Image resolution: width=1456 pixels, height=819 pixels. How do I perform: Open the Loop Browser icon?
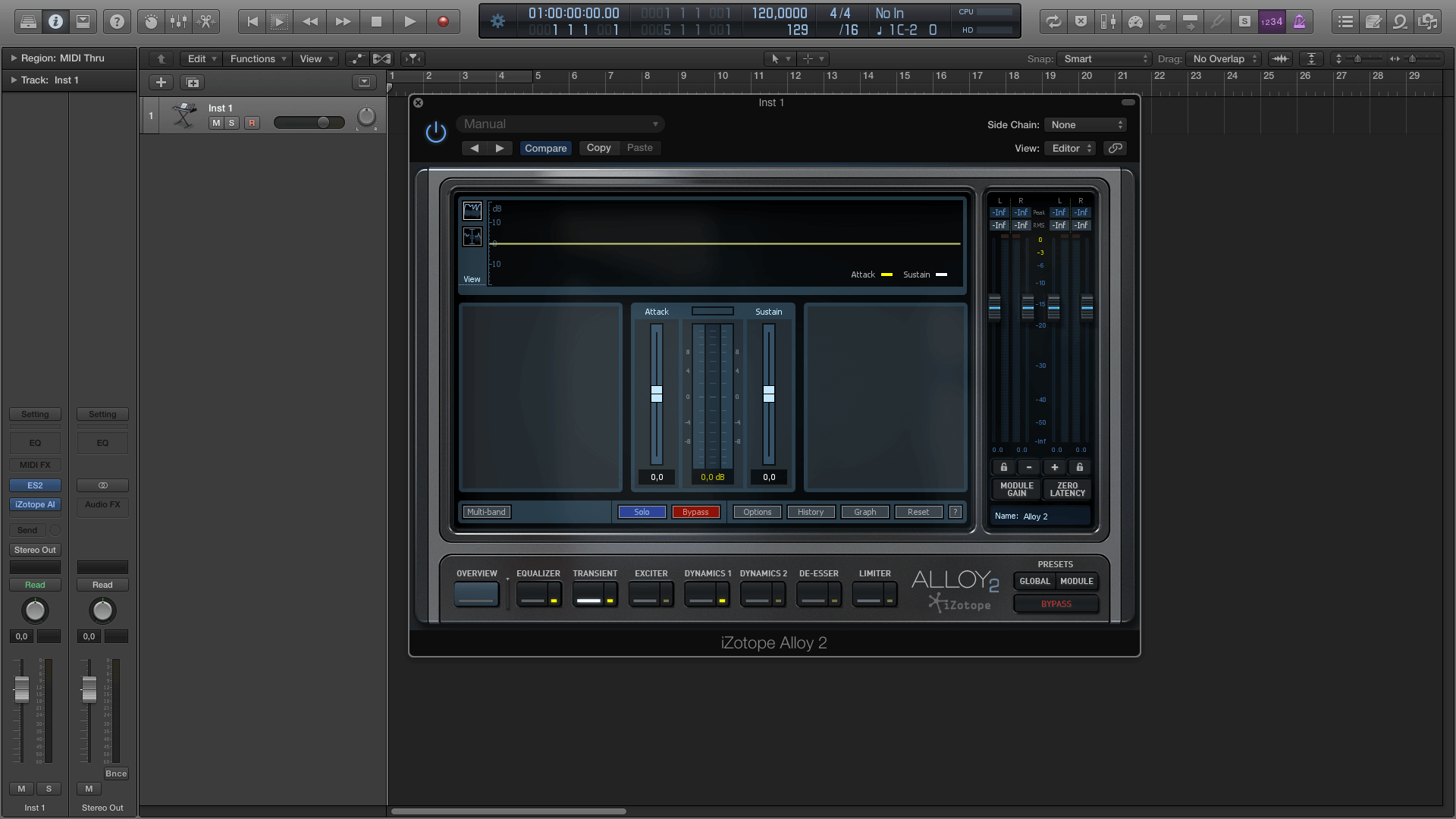(x=1401, y=22)
